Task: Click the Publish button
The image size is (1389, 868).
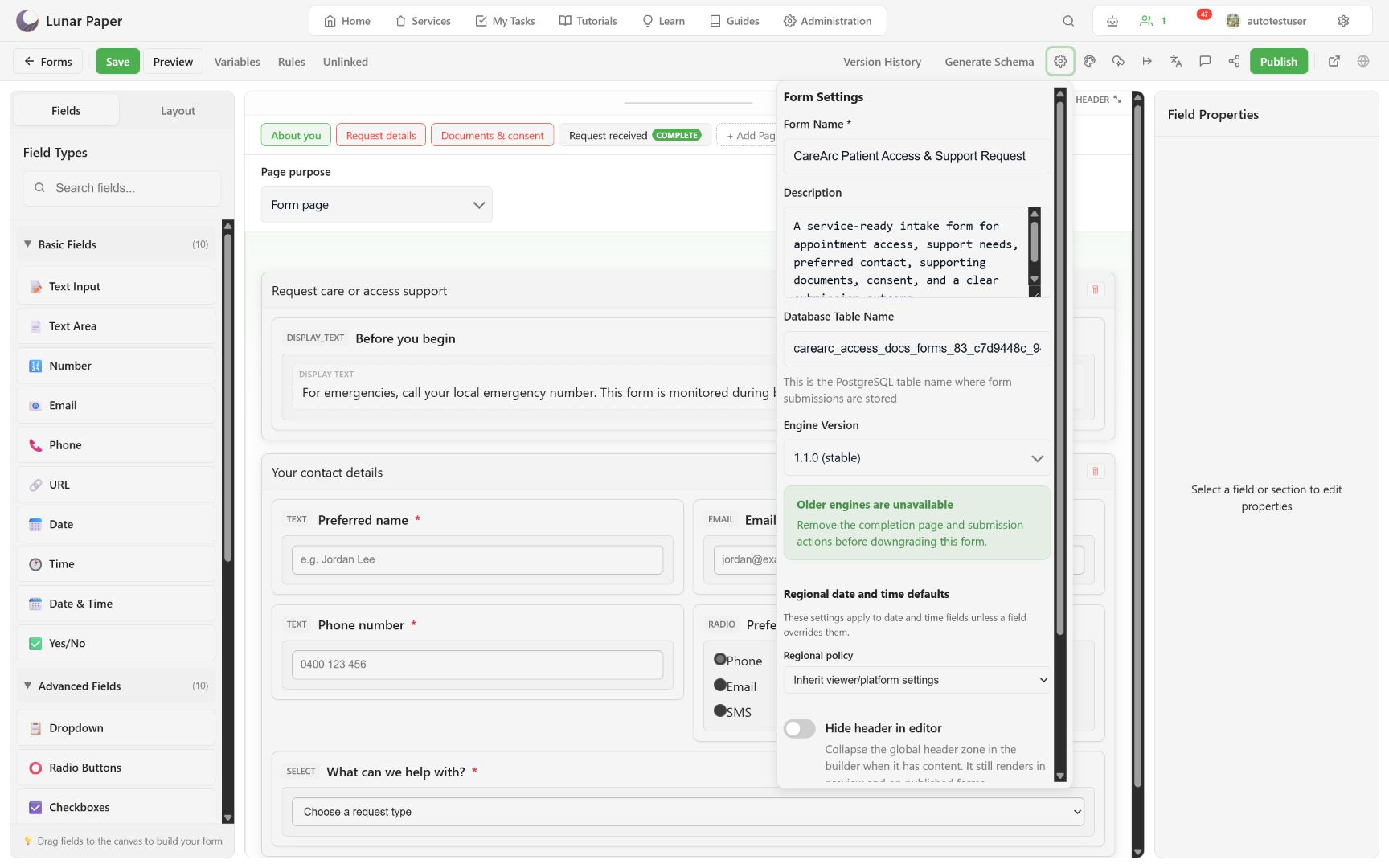Action: point(1278,61)
